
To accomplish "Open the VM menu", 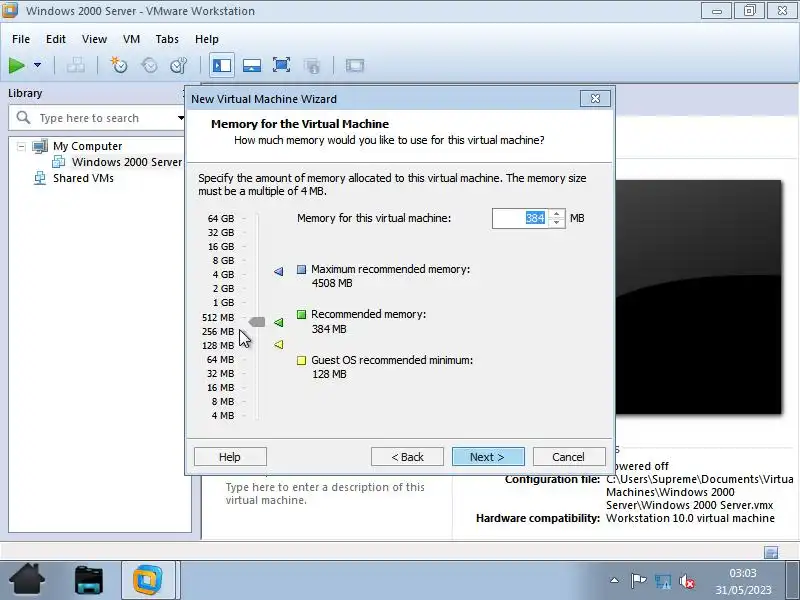I will pyautogui.click(x=131, y=39).
